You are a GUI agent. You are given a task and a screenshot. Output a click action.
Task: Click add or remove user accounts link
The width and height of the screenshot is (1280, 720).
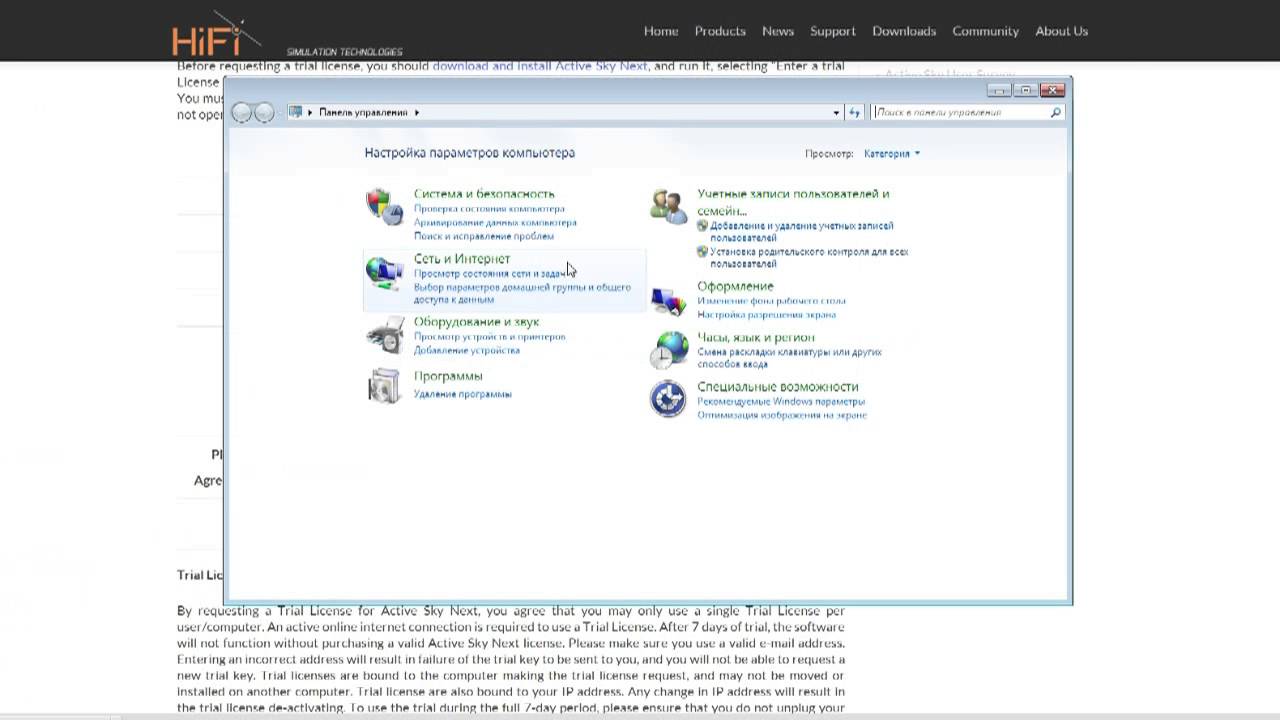[x=802, y=232]
